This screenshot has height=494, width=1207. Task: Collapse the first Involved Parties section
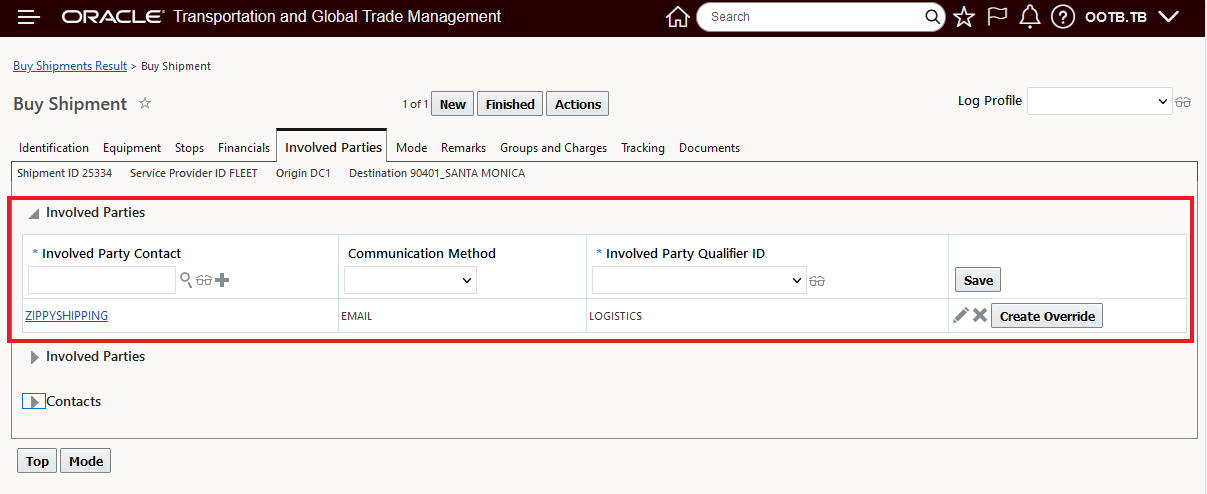[x=34, y=213]
